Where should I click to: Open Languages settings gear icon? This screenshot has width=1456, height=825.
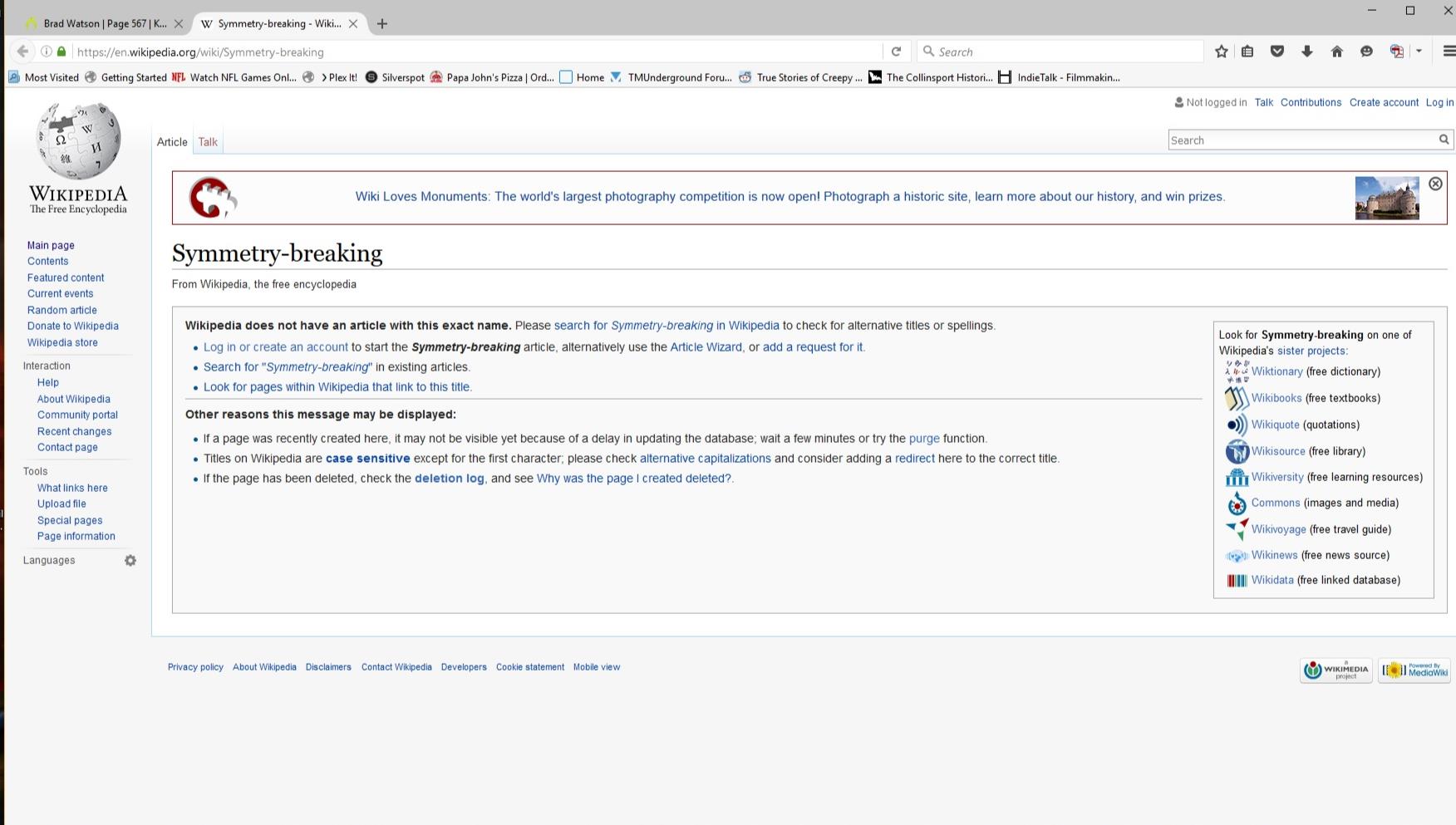click(130, 561)
